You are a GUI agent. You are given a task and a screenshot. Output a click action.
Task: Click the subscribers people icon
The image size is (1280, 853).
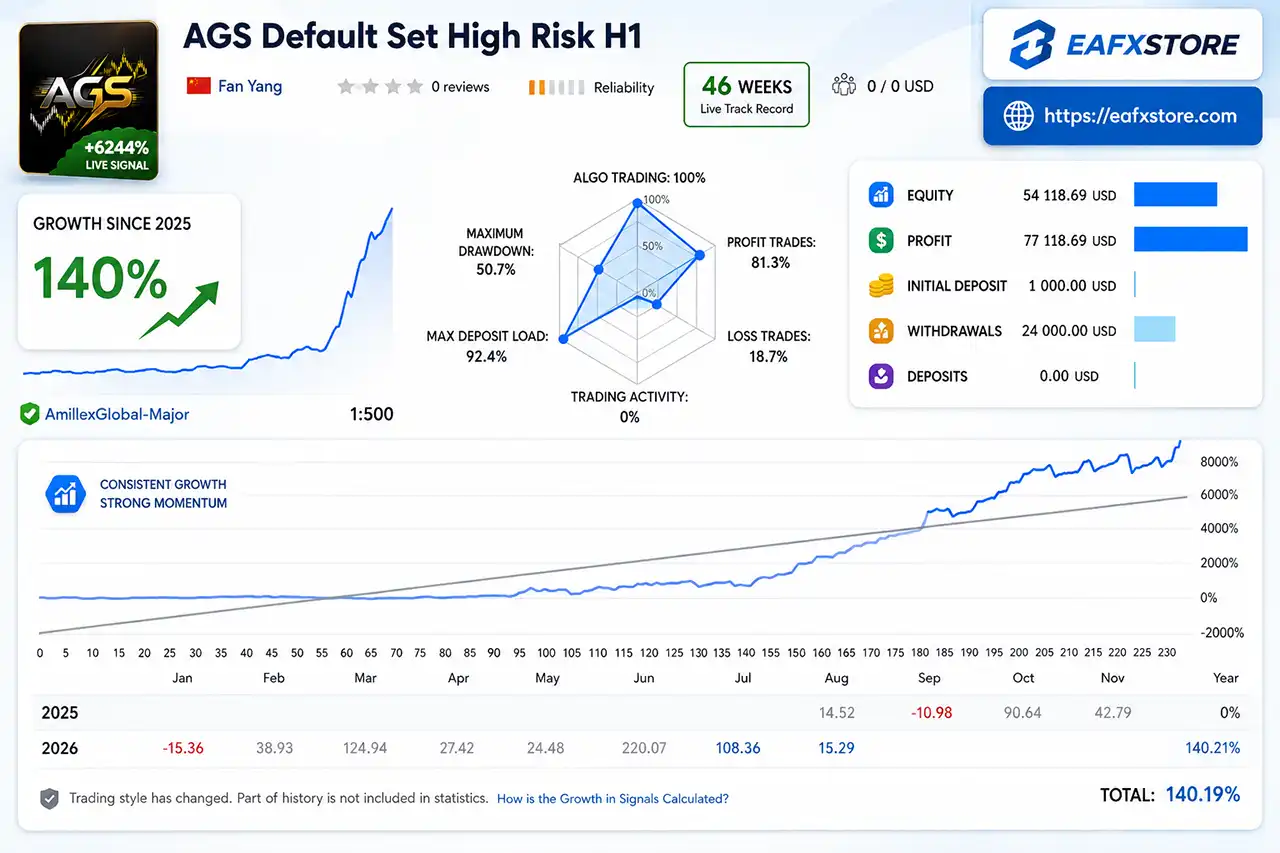pos(844,86)
